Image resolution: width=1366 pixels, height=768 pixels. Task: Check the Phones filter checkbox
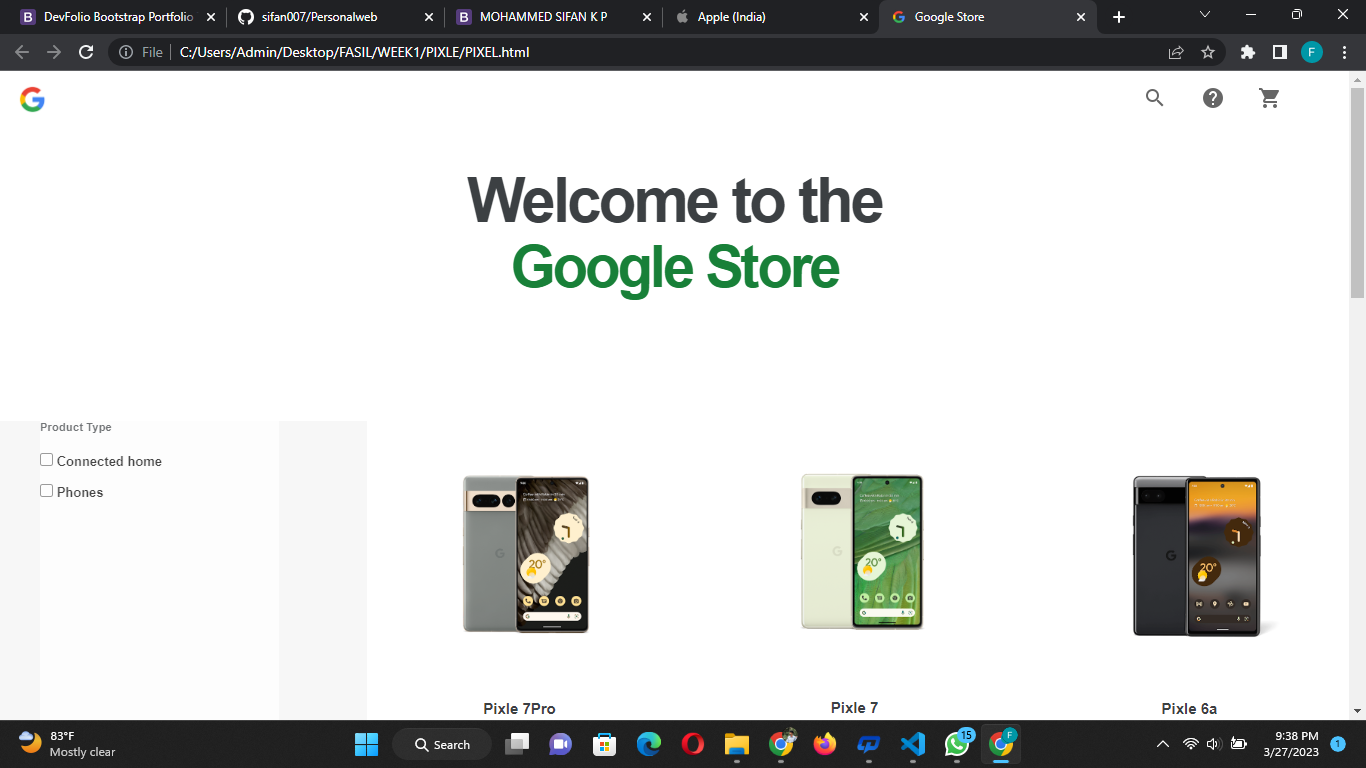click(46, 491)
